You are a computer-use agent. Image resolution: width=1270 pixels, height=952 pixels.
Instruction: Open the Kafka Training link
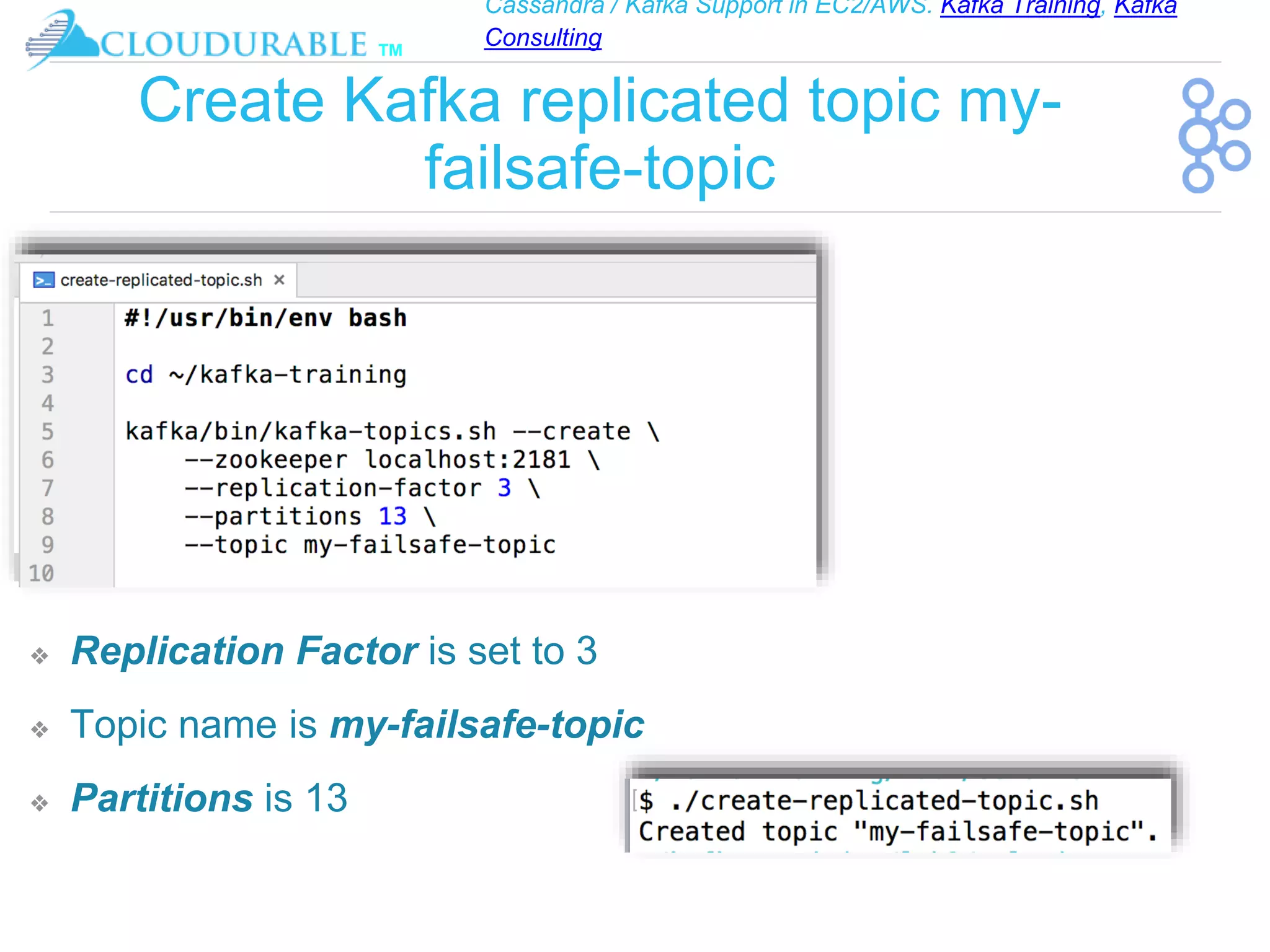1020,7
